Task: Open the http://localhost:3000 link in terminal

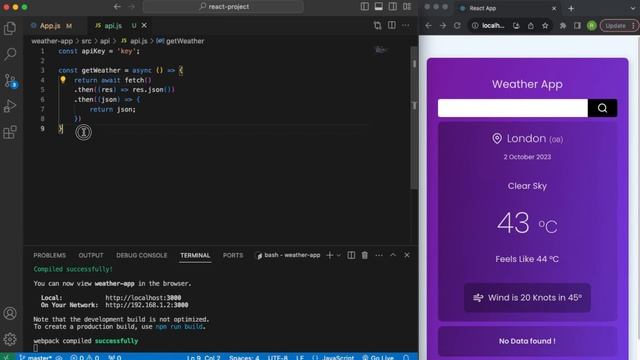Action: (x=143, y=298)
